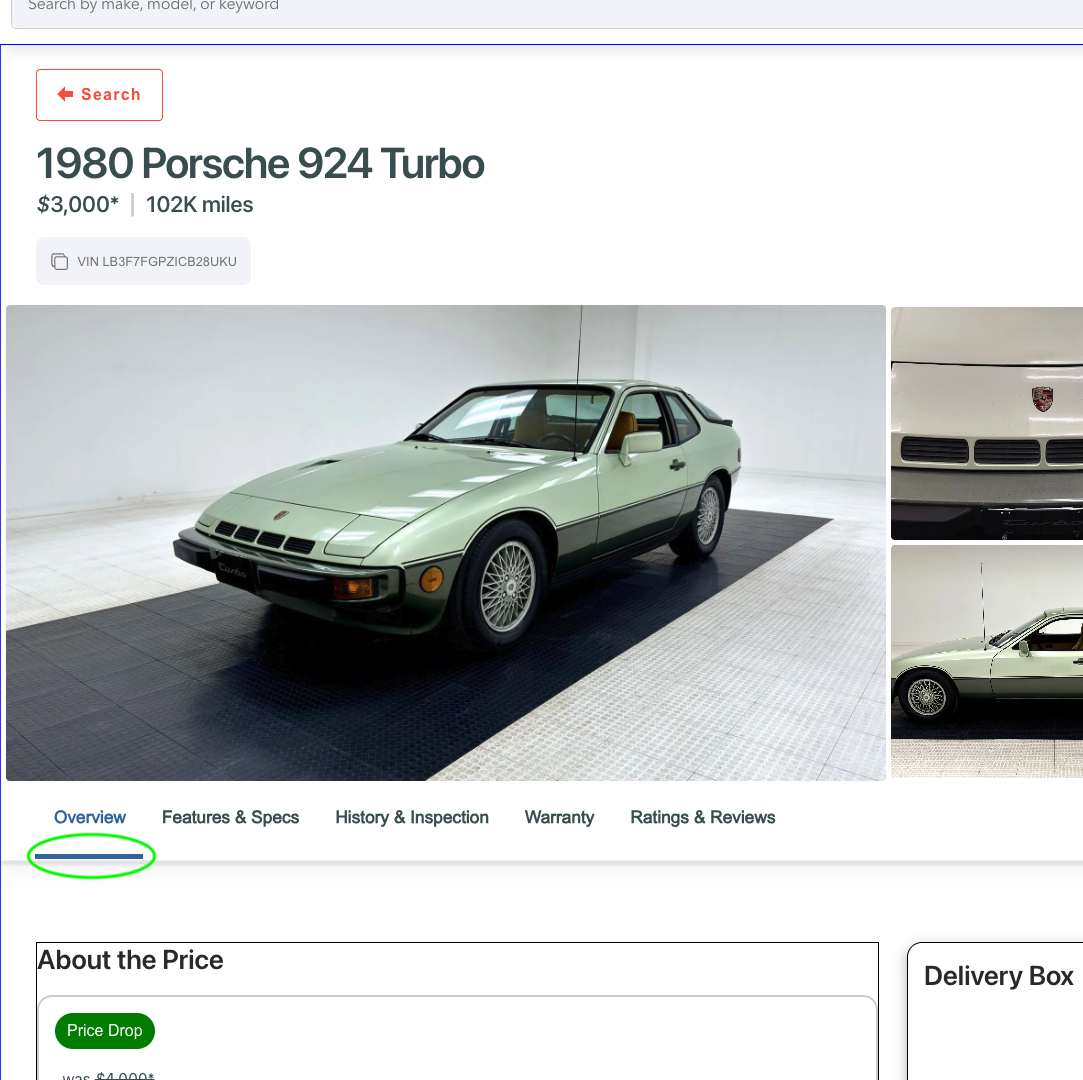
Task: Click the 1980 Porsche 924 Turbo title
Action: click(260, 164)
